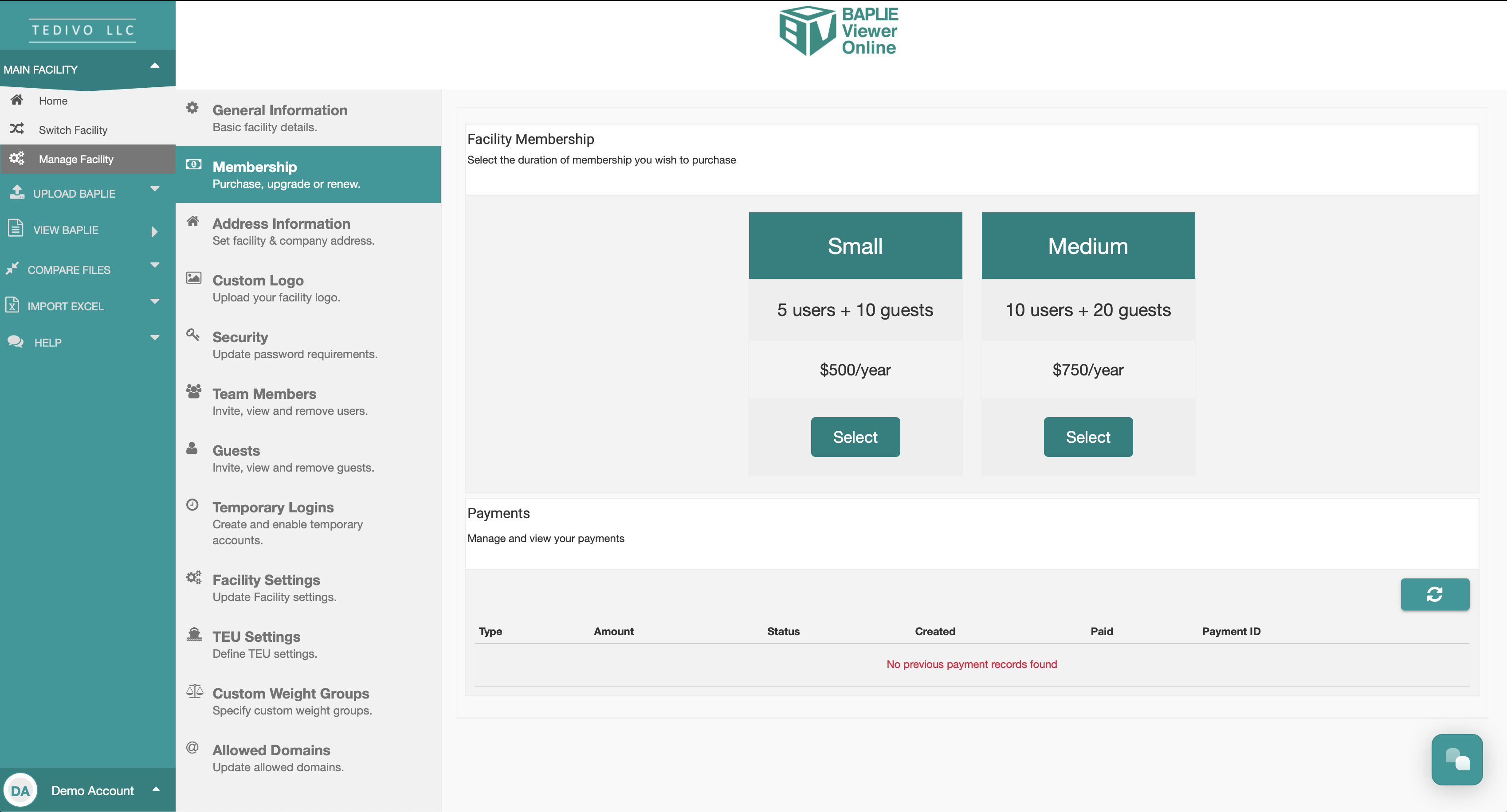This screenshot has height=812, width=1507.
Task: Click the Home house icon in sidebar
Action: coord(17,100)
